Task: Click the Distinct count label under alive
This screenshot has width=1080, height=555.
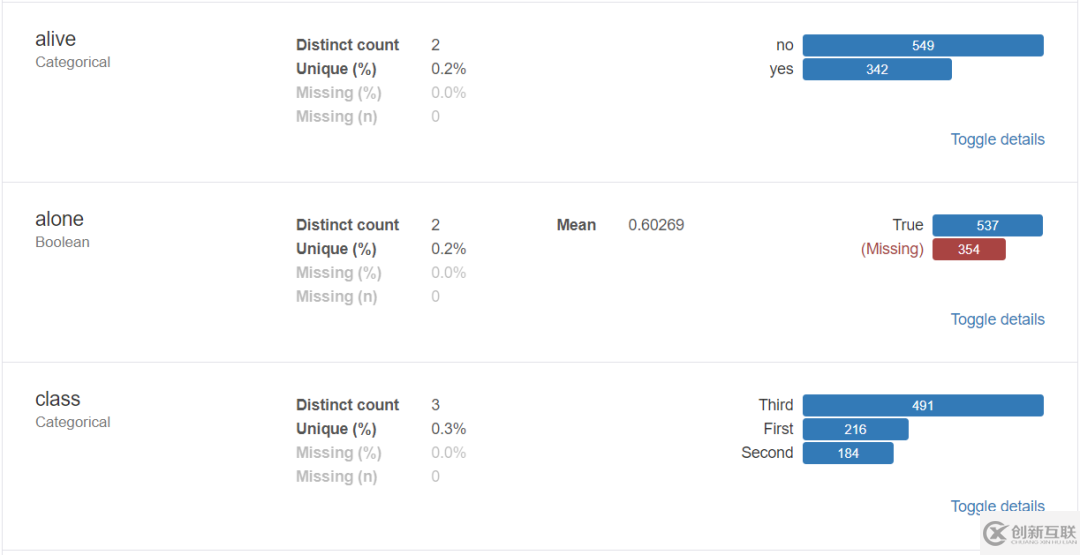Action: pyautogui.click(x=347, y=45)
